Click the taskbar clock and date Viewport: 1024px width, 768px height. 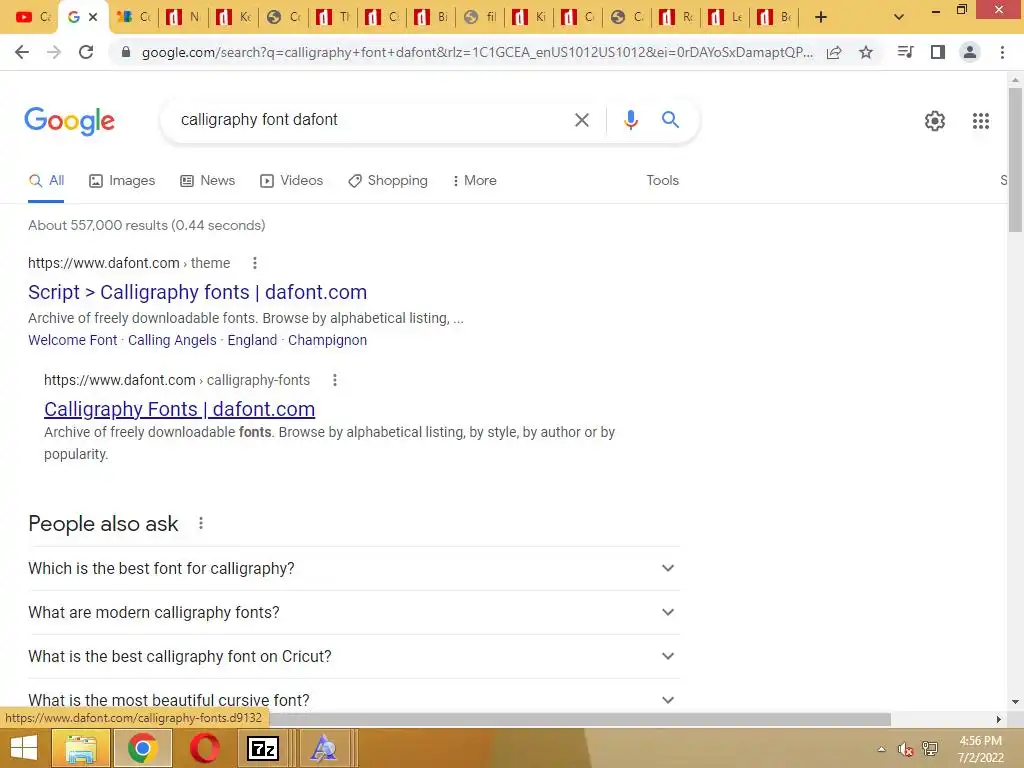980,749
